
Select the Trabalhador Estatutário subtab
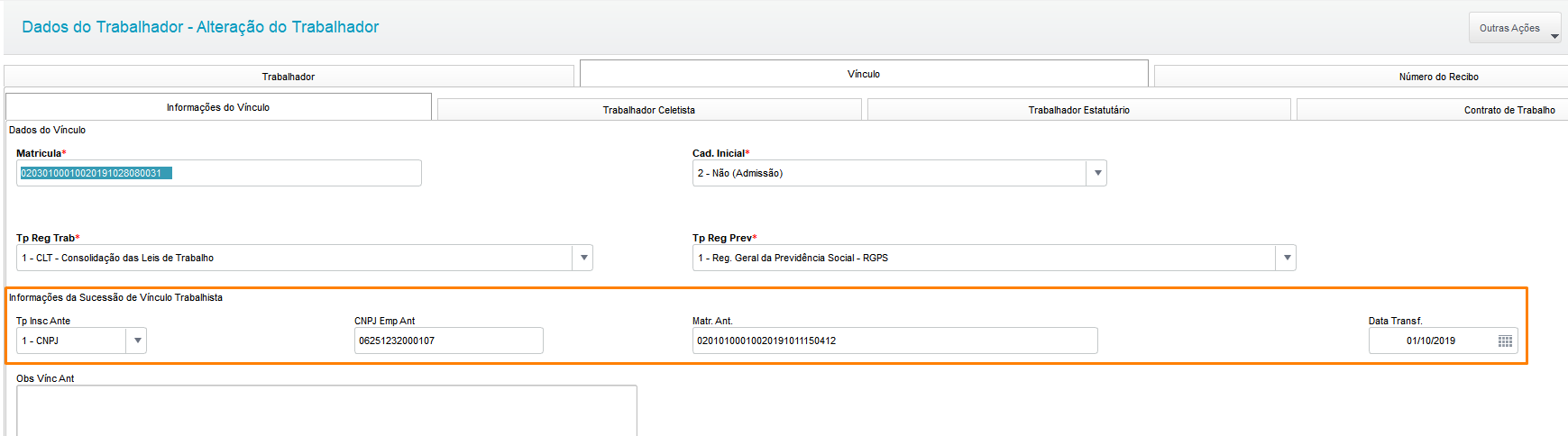(x=1078, y=110)
